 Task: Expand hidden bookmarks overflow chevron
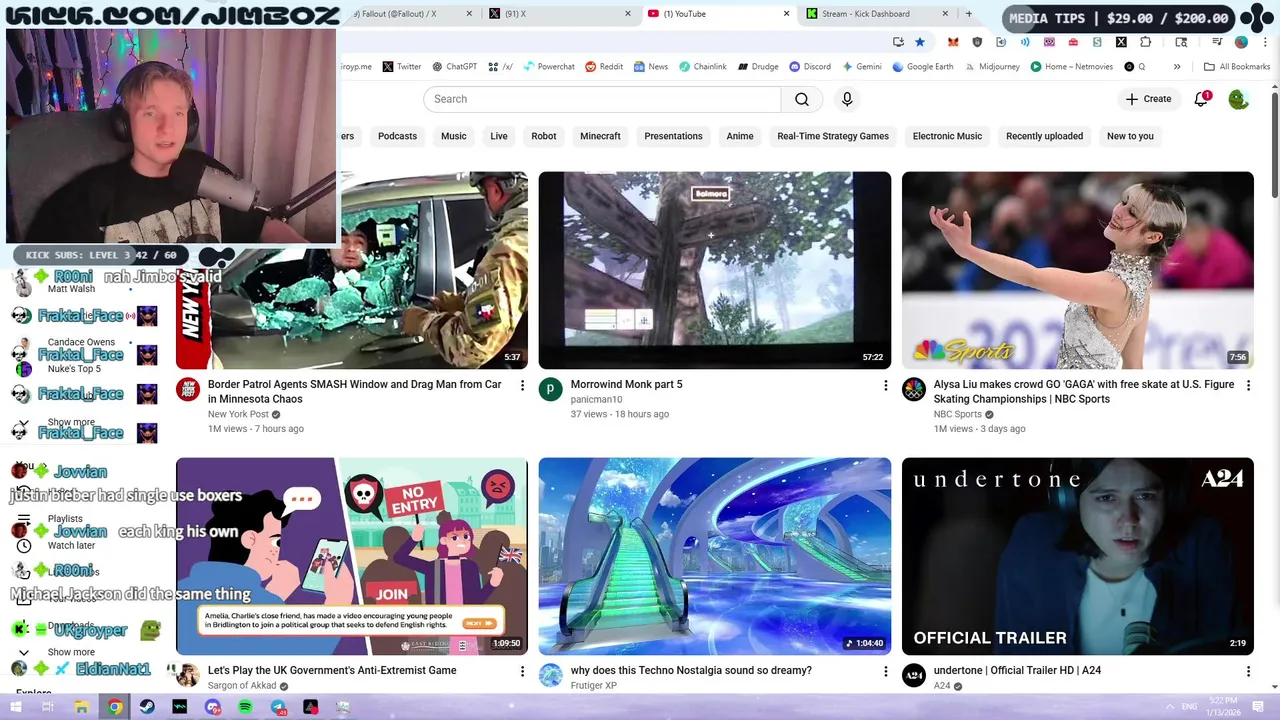pos(1177,67)
